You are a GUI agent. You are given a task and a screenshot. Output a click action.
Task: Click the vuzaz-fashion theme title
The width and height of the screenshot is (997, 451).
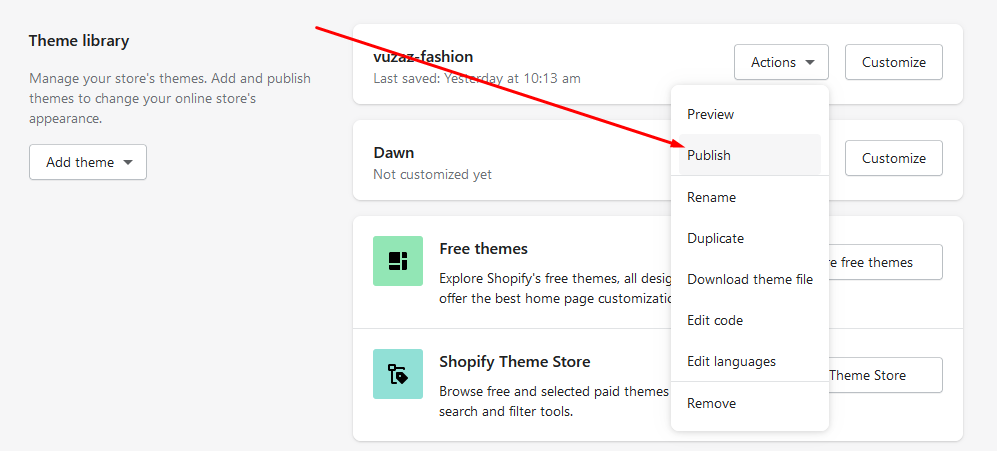(423, 56)
